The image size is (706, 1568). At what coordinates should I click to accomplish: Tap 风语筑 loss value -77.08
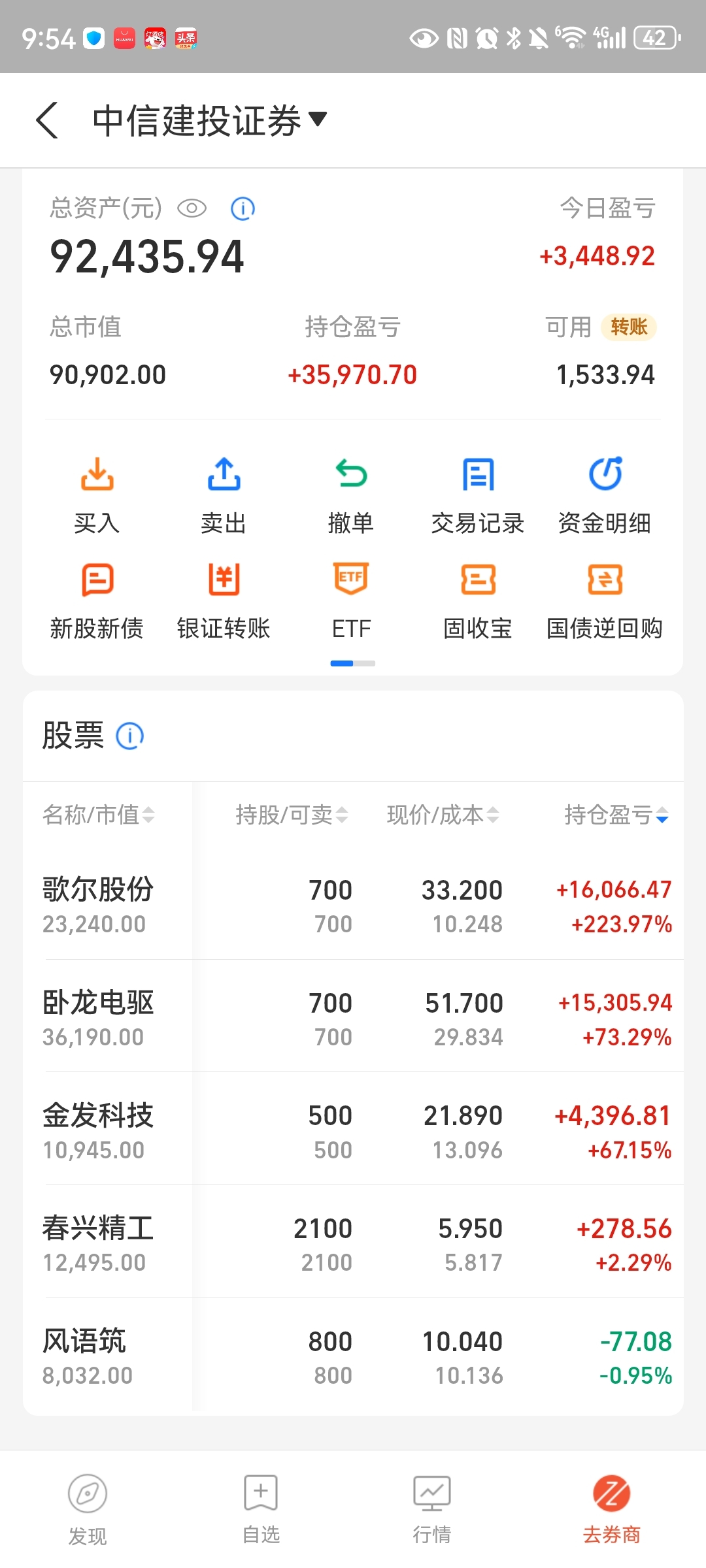point(636,1341)
